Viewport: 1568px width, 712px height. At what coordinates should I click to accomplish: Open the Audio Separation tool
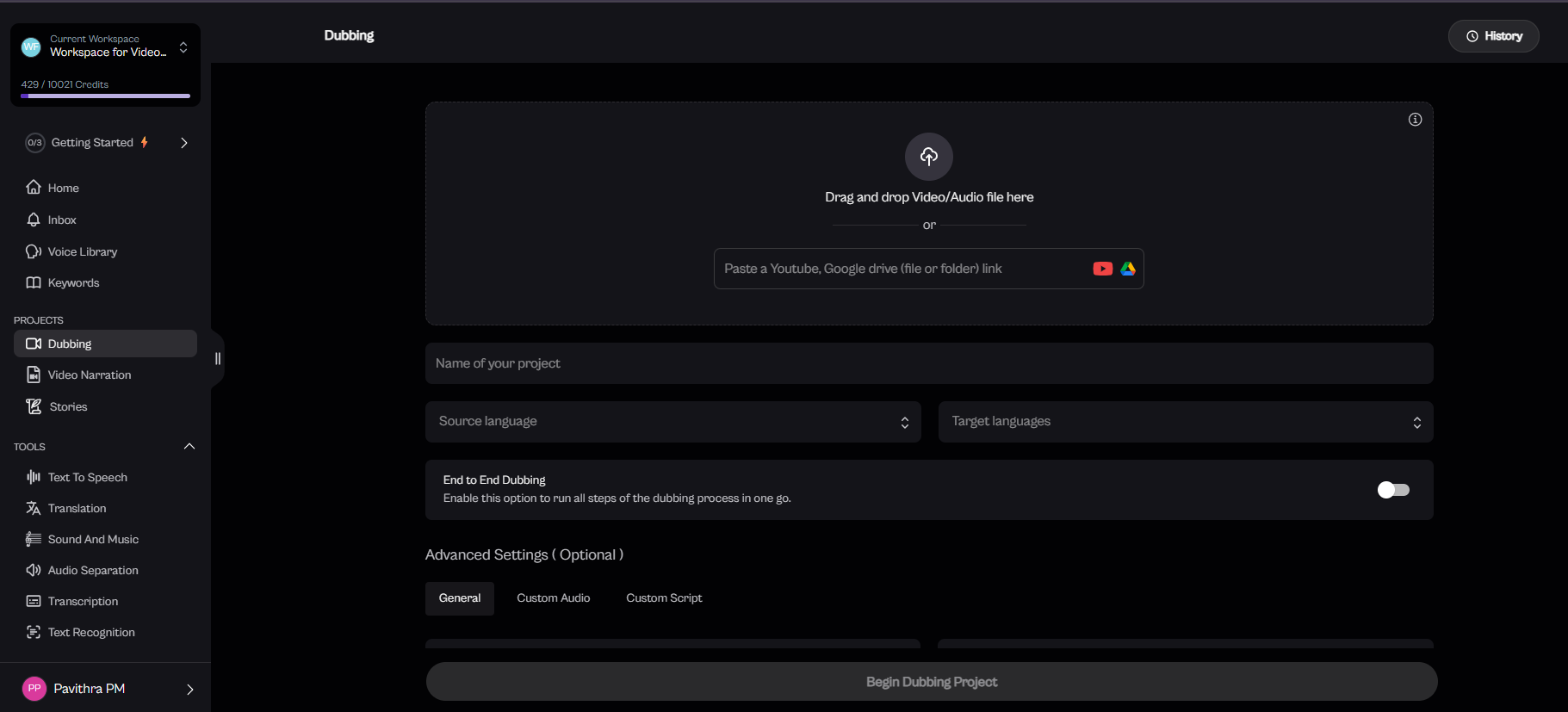92,570
